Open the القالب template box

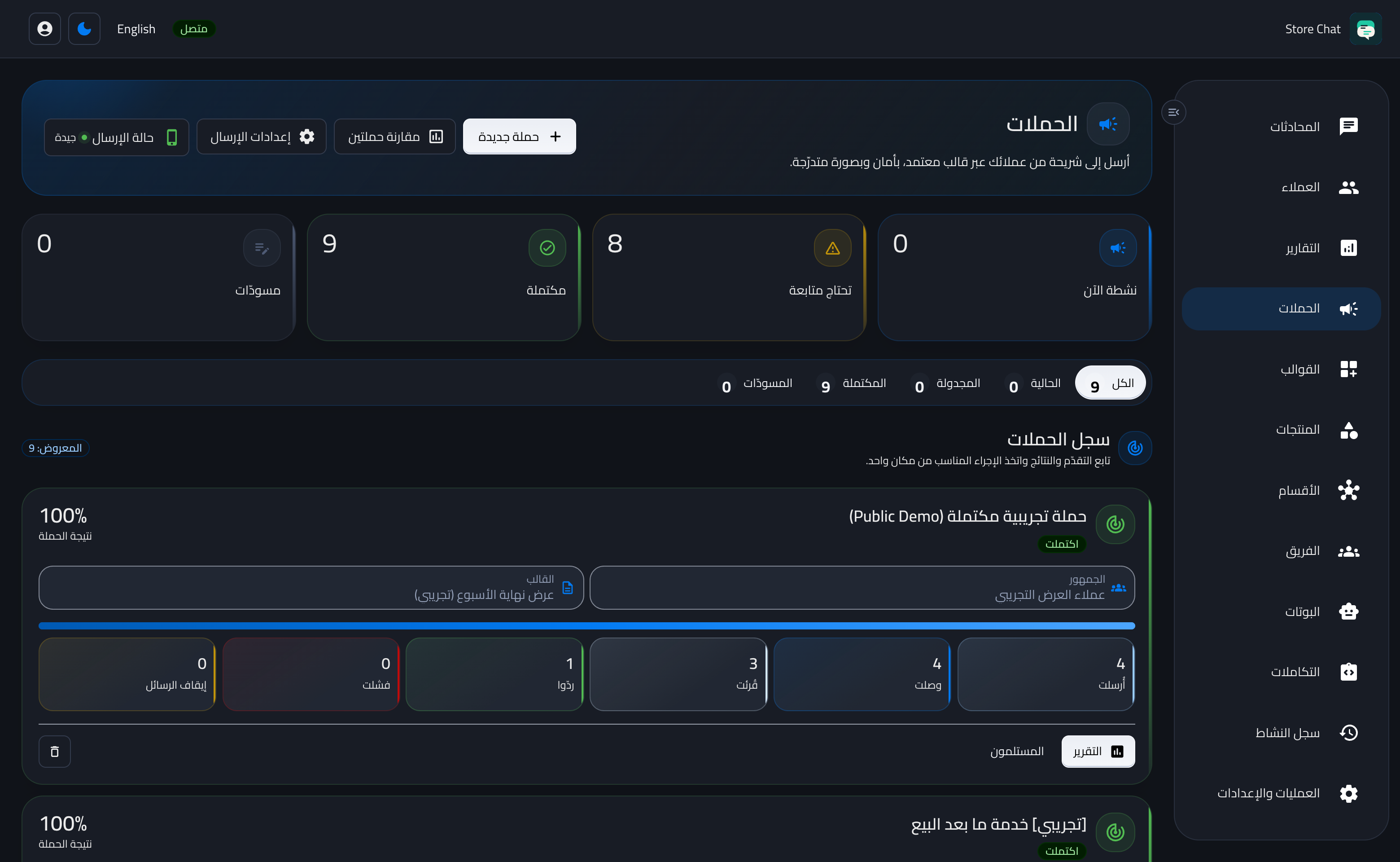click(x=311, y=588)
